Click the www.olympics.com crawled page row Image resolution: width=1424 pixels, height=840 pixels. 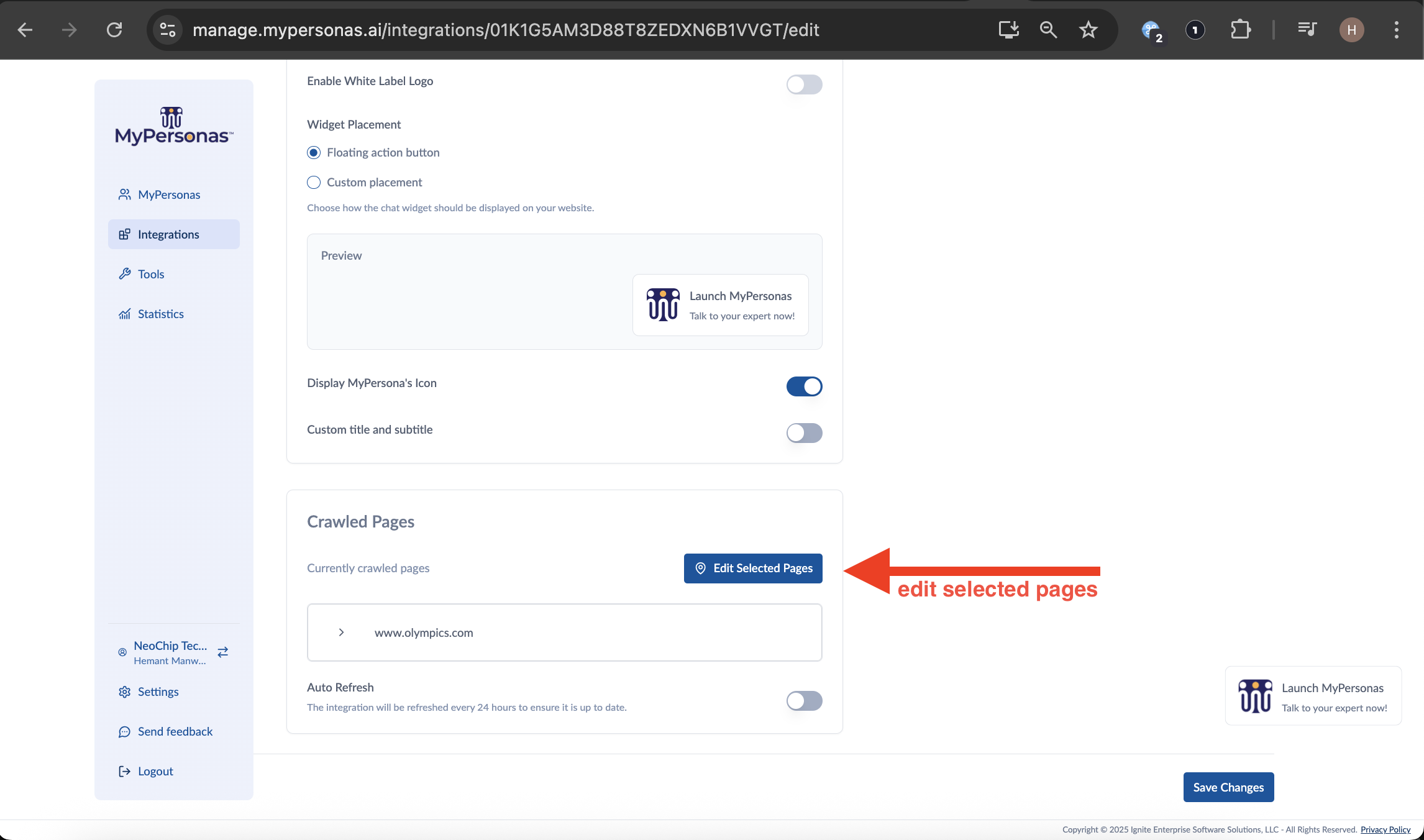point(564,632)
